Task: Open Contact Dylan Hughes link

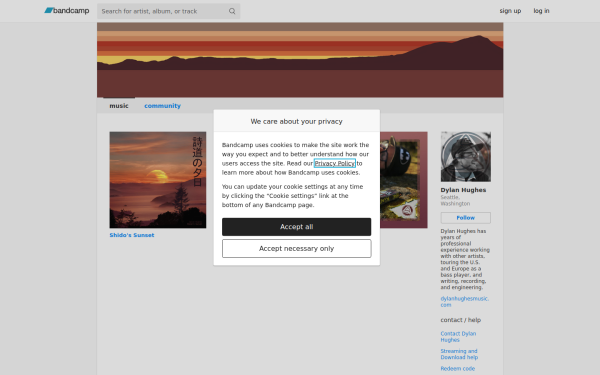Action: pos(458,337)
